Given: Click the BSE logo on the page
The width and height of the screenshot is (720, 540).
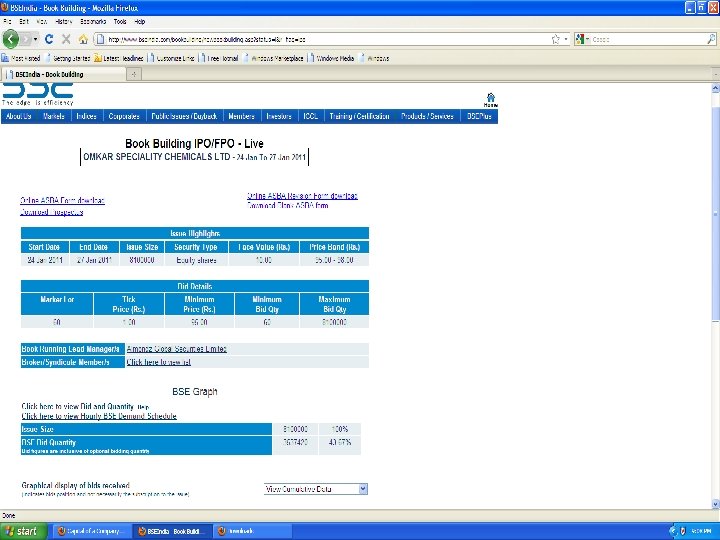Looking at the screenshot, I should click(x=37, y=94).
